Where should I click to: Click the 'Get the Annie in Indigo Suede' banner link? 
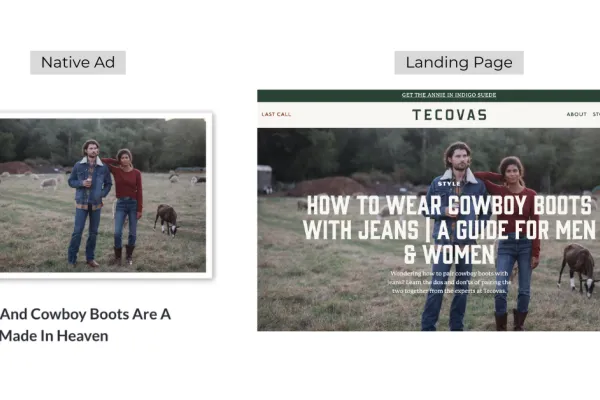pyautogui.click(x=449, y=95)
